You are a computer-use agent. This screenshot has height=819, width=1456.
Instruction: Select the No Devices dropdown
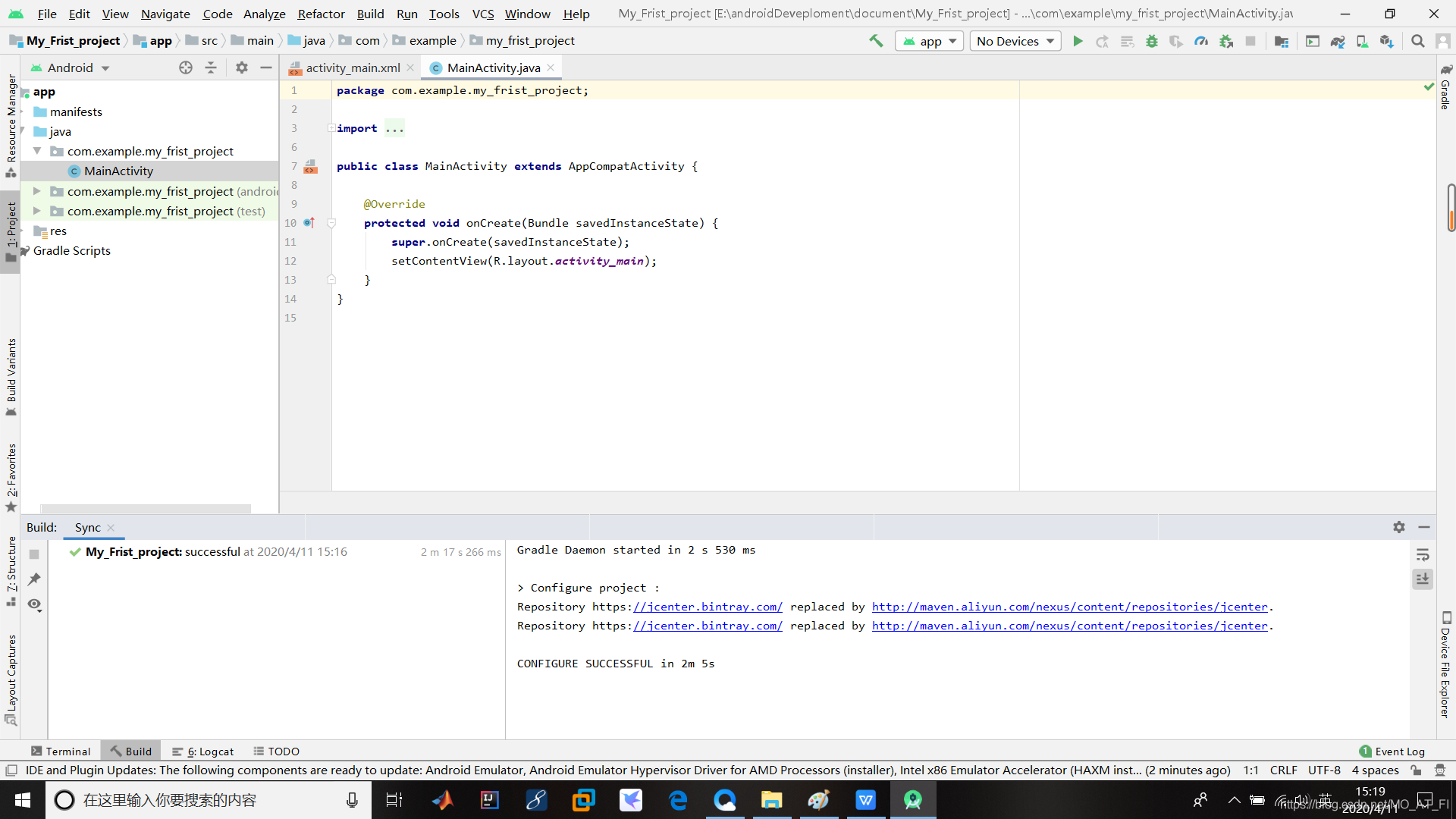[1012, 40]
